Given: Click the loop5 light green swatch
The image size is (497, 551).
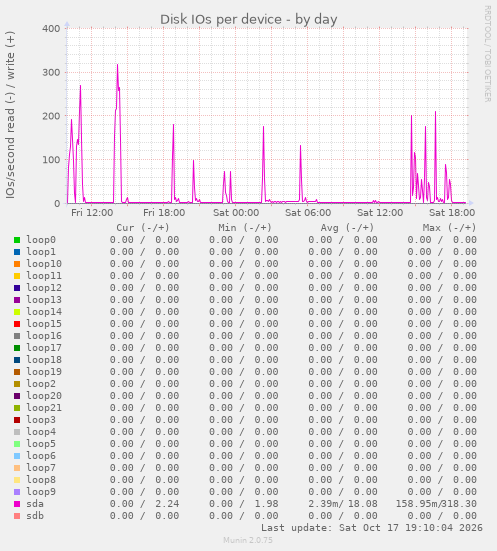Looking at the screenshot, I should tap(17, 444).
